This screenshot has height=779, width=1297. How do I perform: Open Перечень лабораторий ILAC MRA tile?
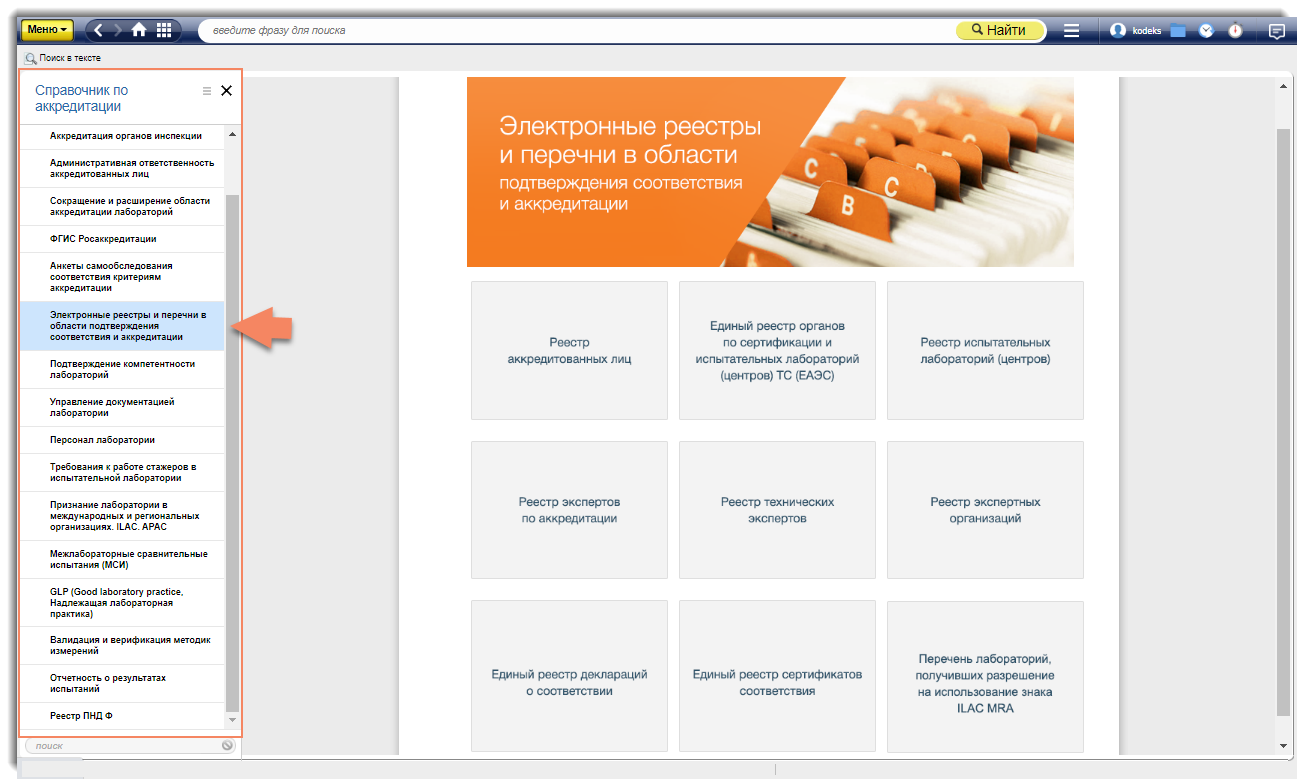tap(985, 676)
